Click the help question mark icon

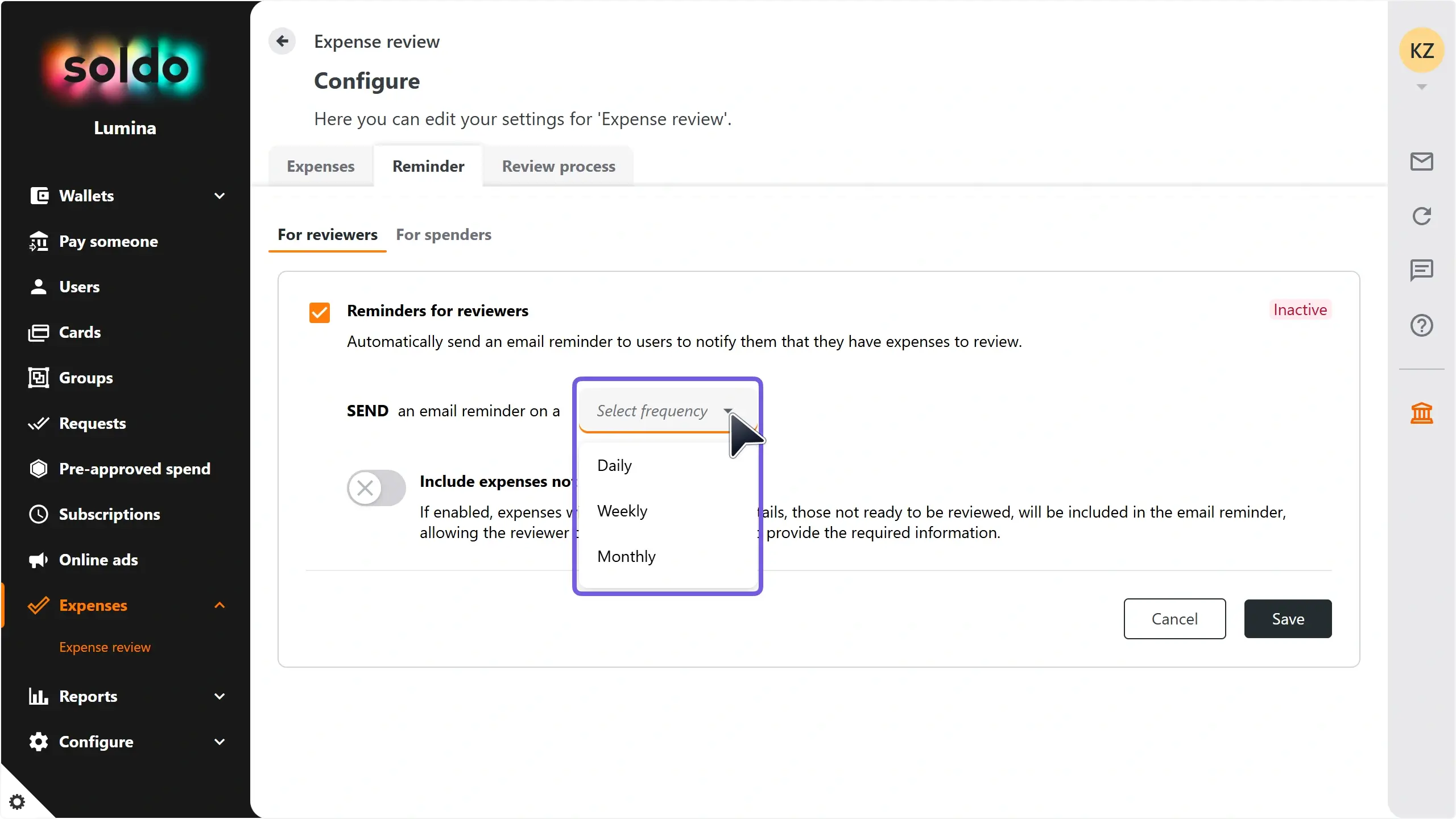tap(1421, 325)
